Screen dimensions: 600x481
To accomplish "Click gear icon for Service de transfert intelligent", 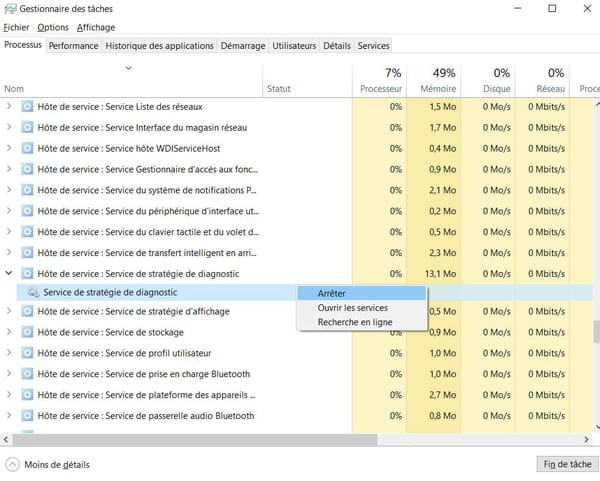I will point(27,253).
